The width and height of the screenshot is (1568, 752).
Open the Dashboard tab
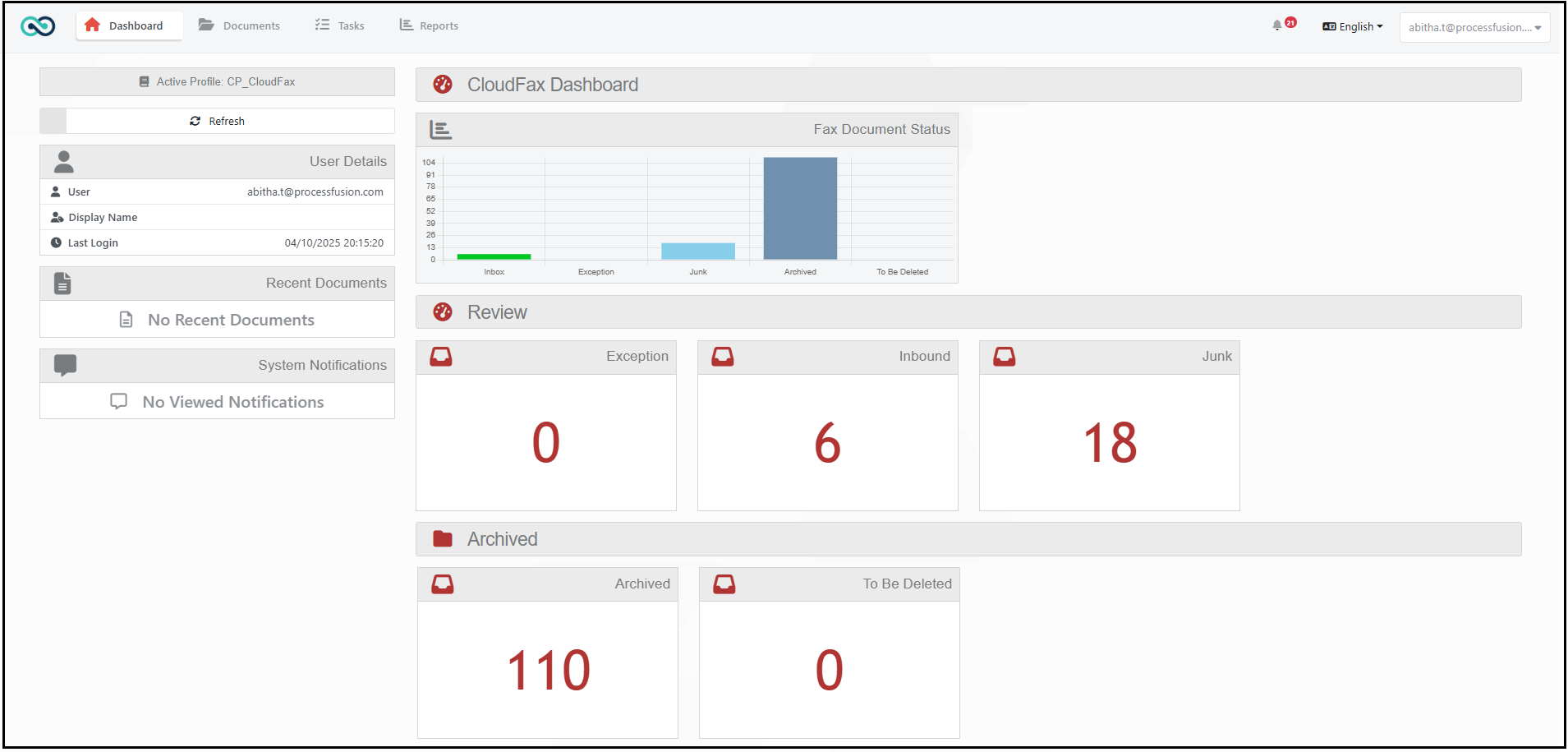pyautogui.click(x=129, y=25)
